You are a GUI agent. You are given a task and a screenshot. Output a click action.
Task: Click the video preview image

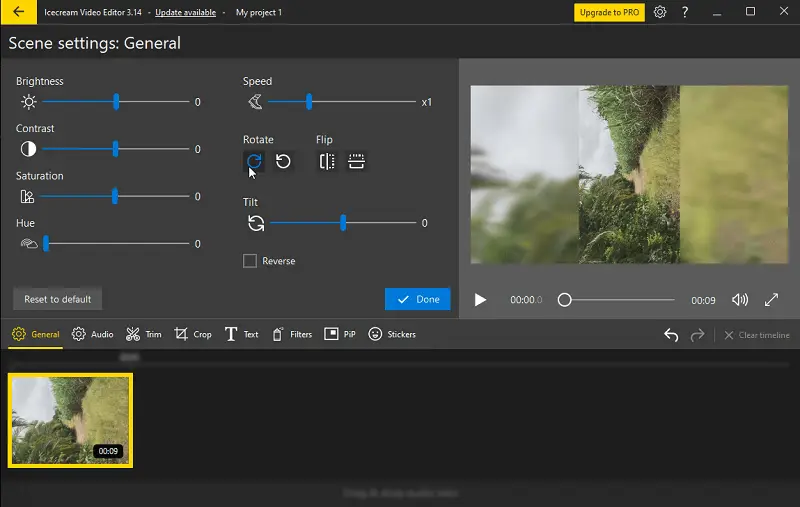tap(629, 174)
